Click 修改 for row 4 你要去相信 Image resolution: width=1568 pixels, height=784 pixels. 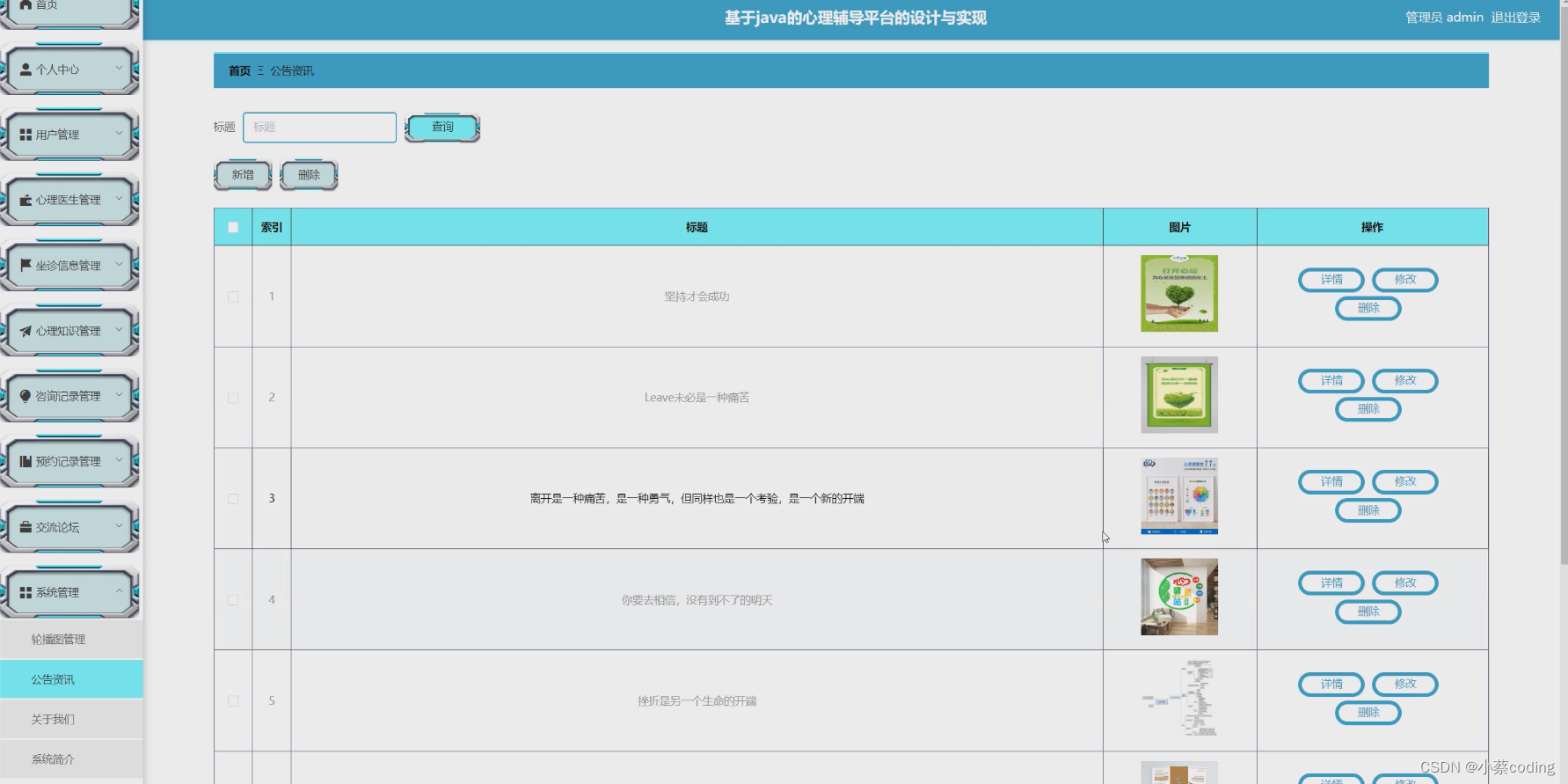[1405, 583]
